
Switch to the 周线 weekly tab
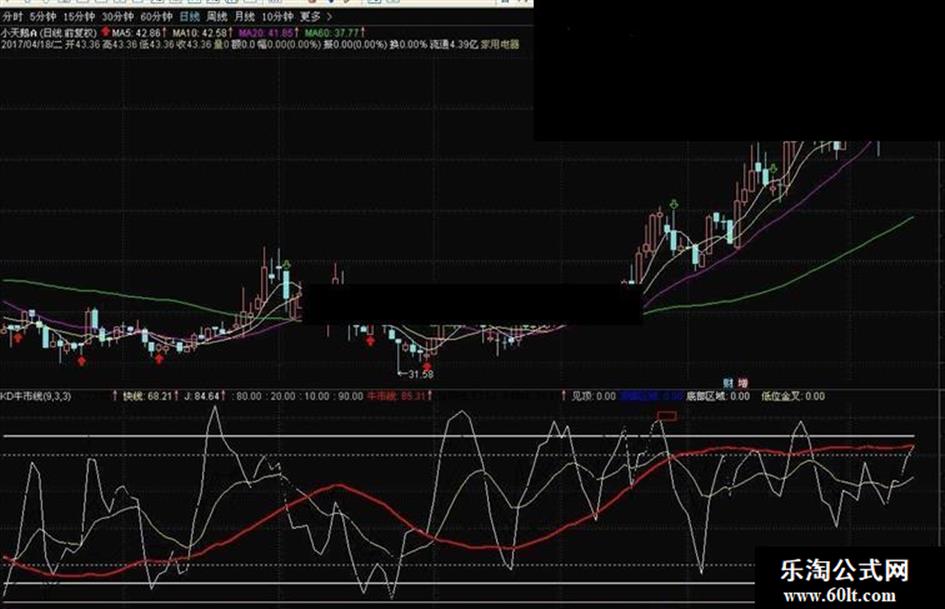pyautogui.click(x=217, y=17)
